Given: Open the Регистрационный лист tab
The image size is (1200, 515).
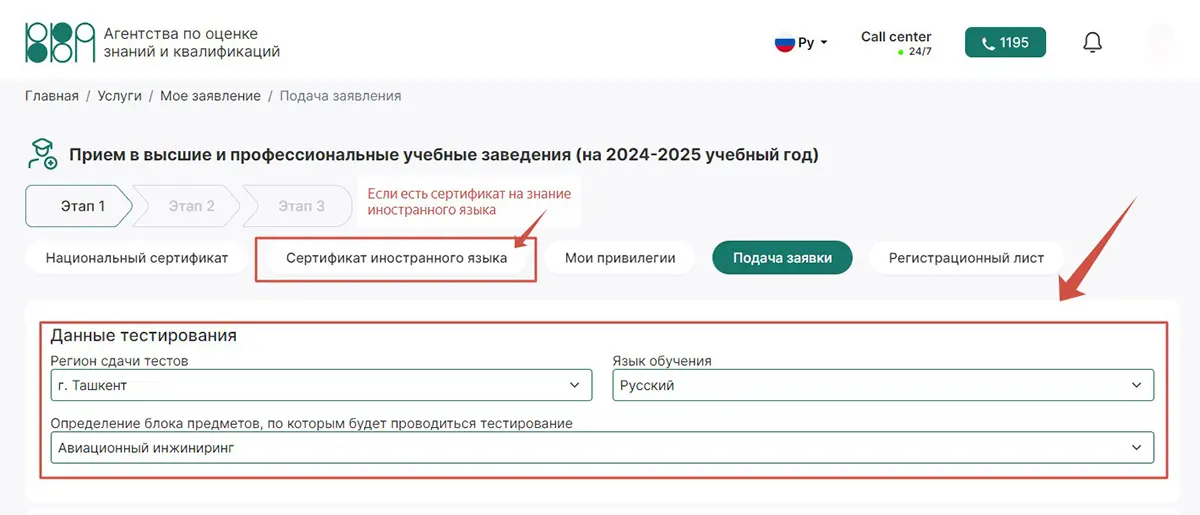Looking at the screenshot, I should [965, 258].
